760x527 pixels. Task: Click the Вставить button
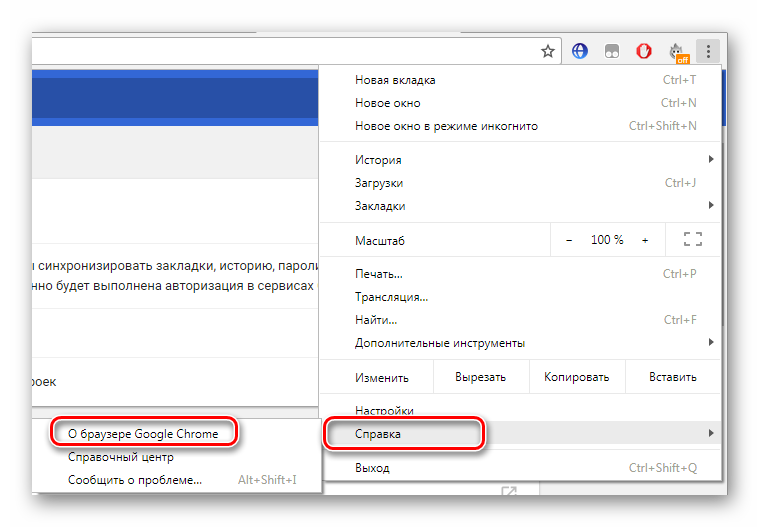[x=673, y=377]
